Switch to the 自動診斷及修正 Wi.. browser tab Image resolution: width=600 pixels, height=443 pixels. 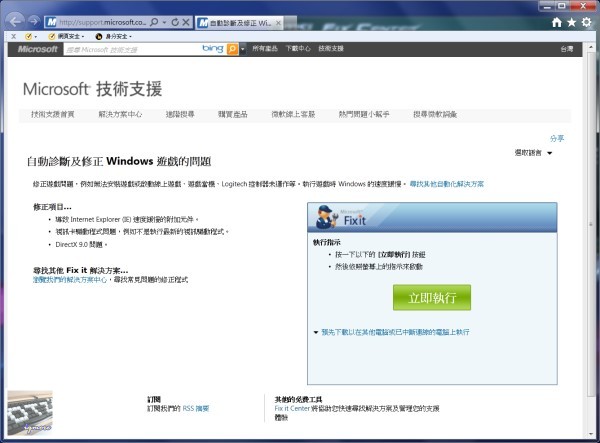click(x=240, y=23)
